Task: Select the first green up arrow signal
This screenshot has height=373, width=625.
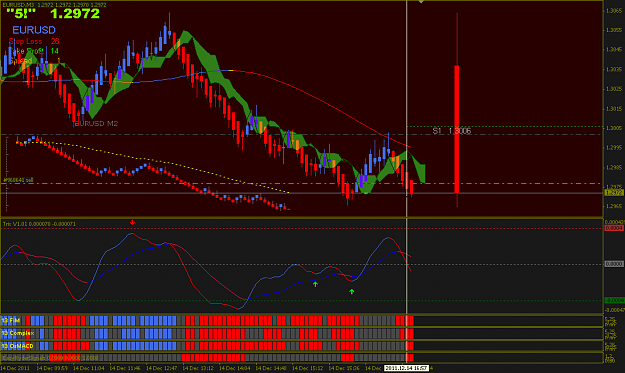Action: pos(315,284)
